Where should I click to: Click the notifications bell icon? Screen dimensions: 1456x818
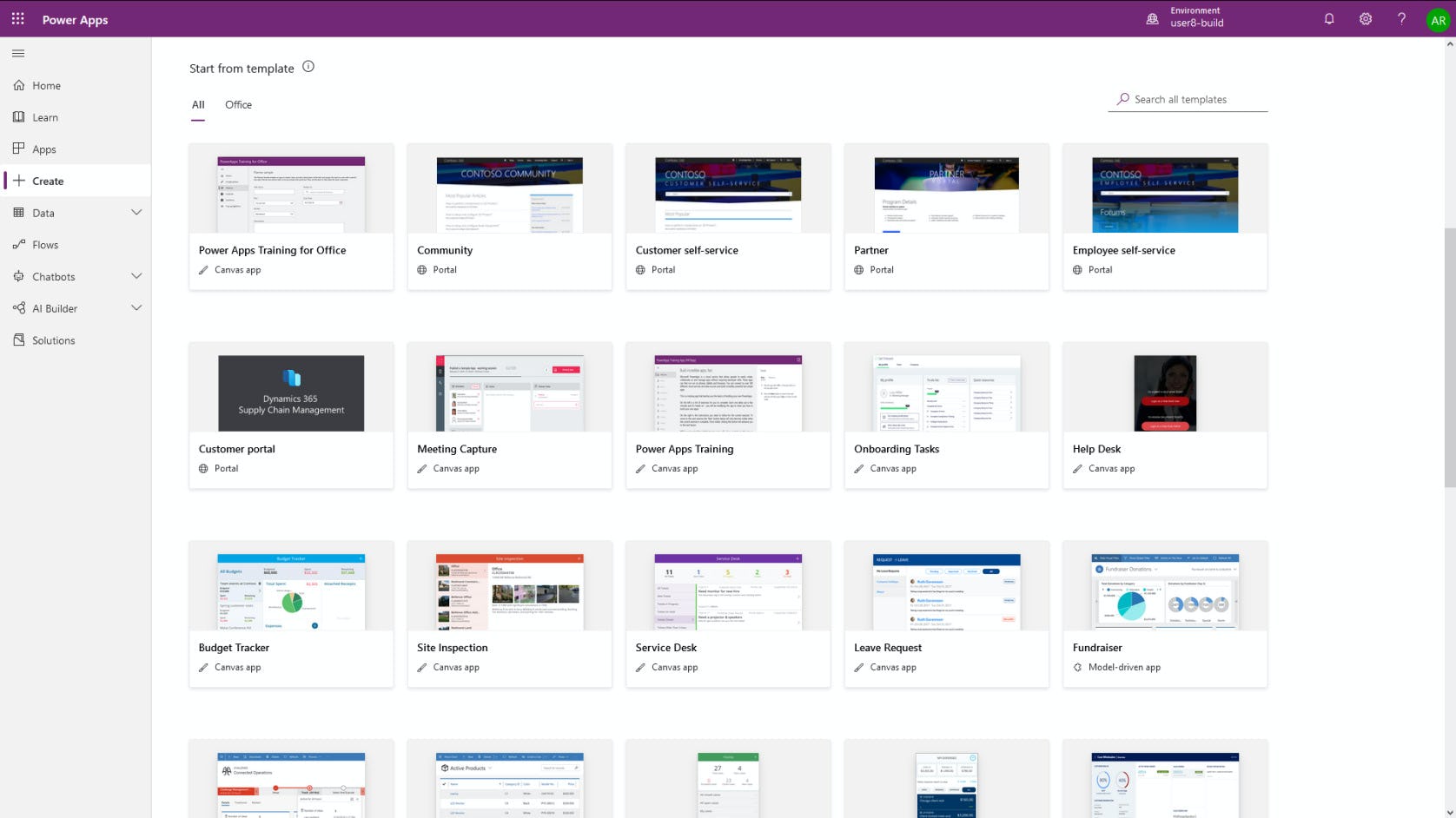(1328, 18)
